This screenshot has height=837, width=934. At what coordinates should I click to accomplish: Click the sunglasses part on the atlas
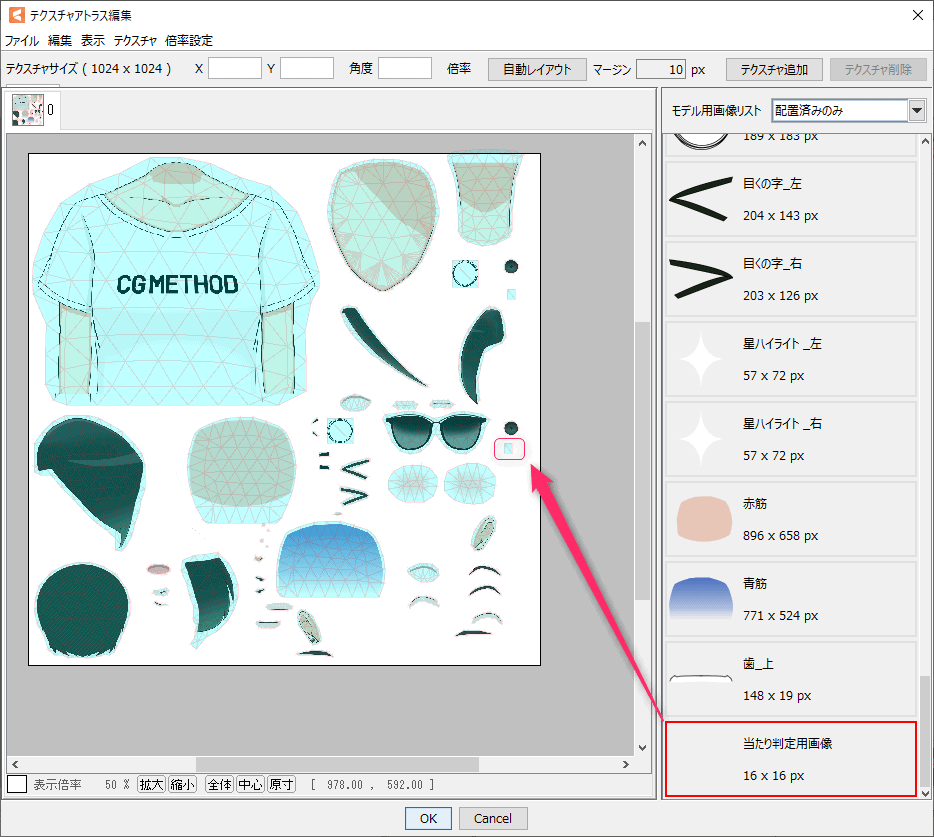[436, 431]
